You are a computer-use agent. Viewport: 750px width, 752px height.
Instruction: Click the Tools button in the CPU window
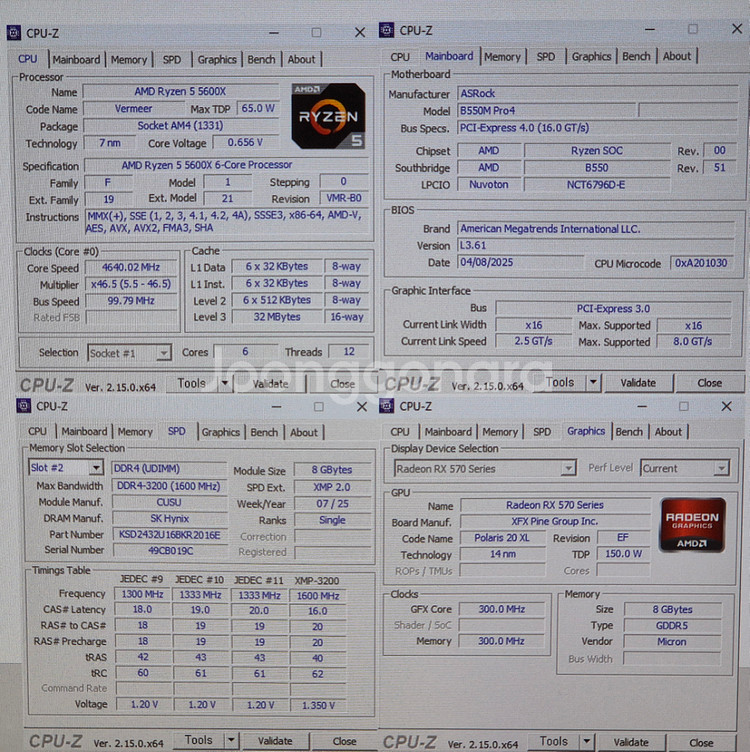click(x=192, y=384)
